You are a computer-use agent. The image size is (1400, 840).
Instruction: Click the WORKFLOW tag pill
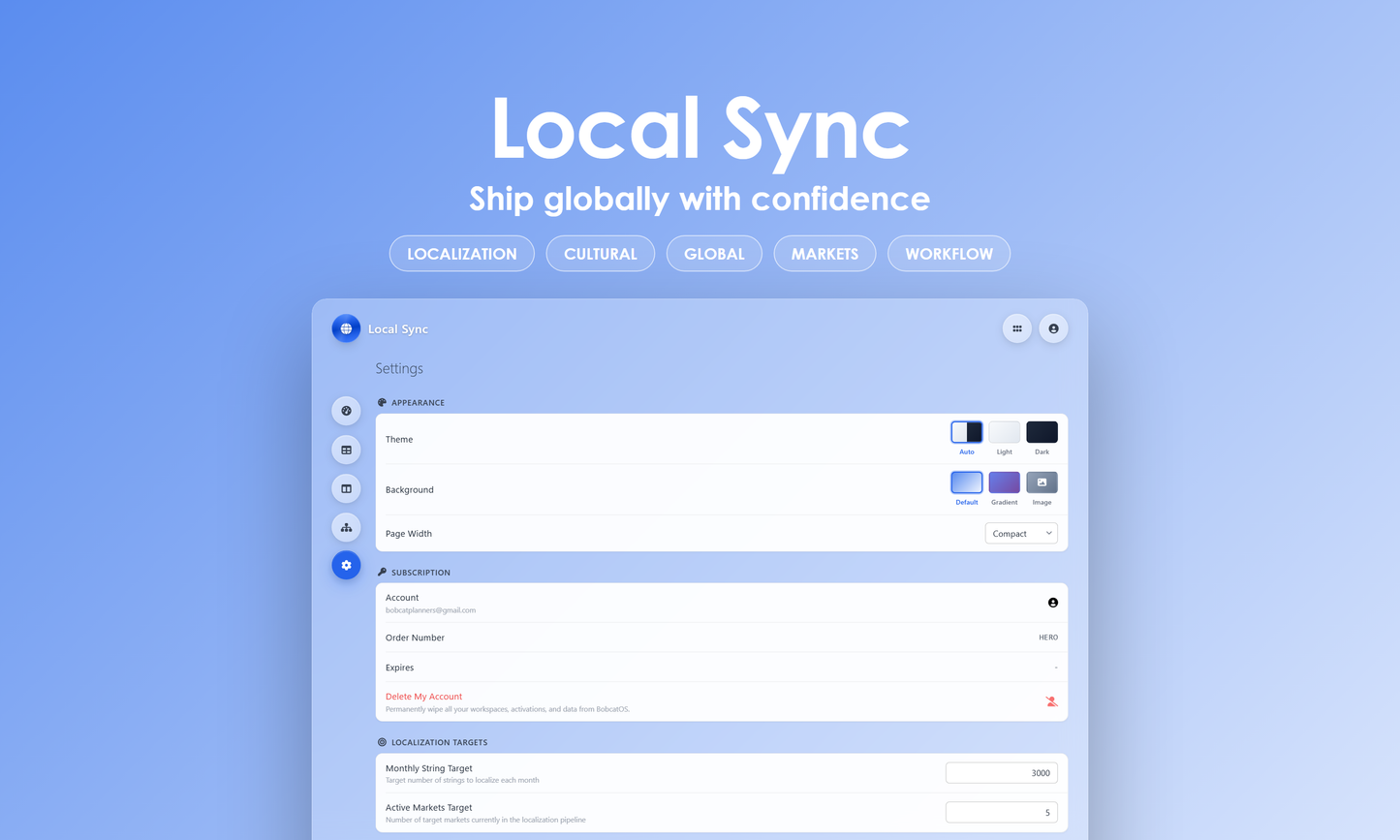[x=949, y=254]
